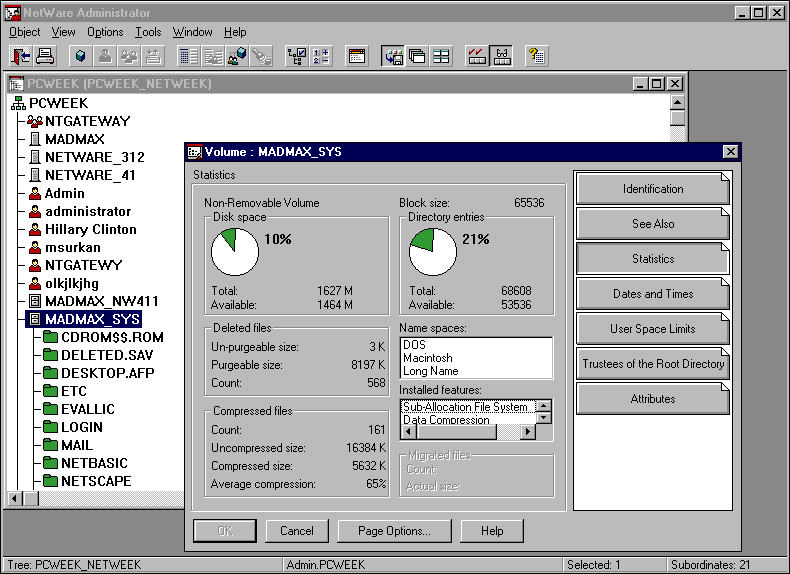Viewport: 790px width, 574px height.
Task: Click the Exit door toolbar icon
Action: (21, 56)
